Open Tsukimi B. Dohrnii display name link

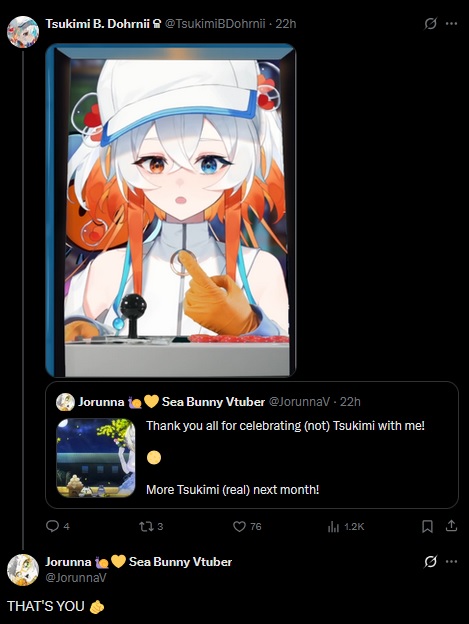[97, 24]
